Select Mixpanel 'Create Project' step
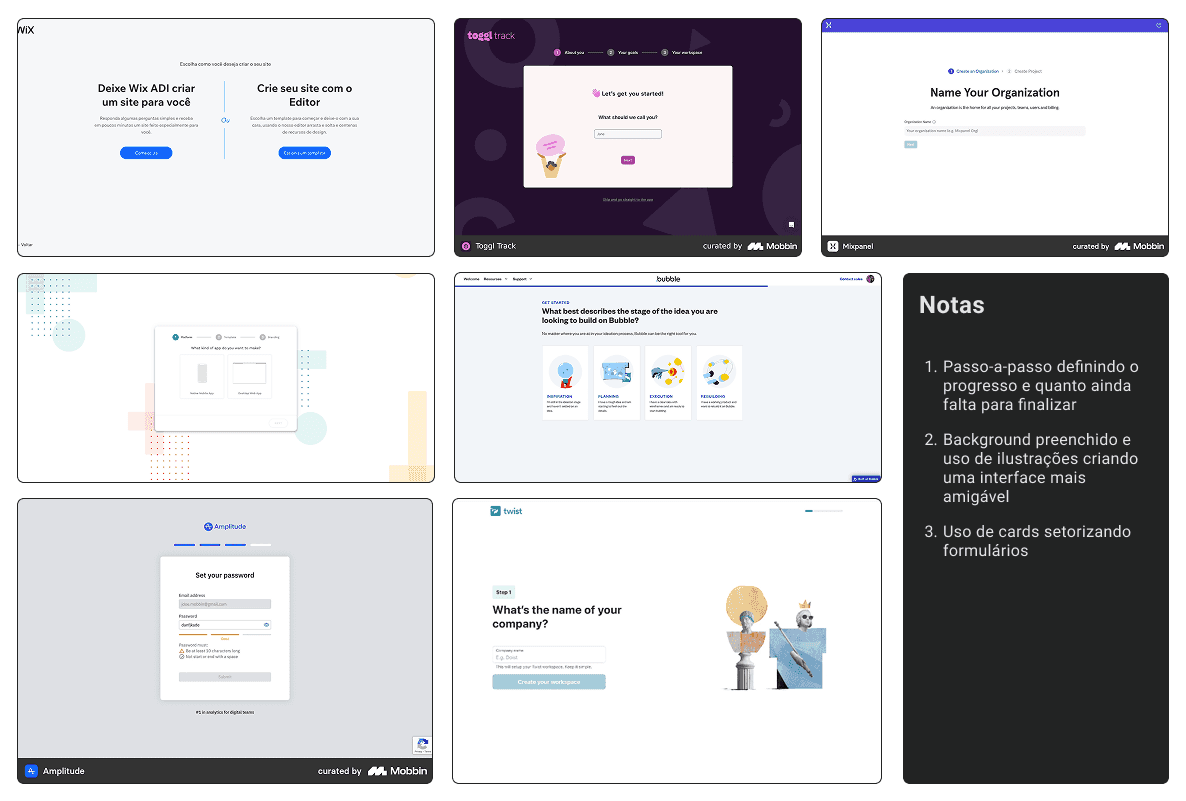 pos(1025,71)
